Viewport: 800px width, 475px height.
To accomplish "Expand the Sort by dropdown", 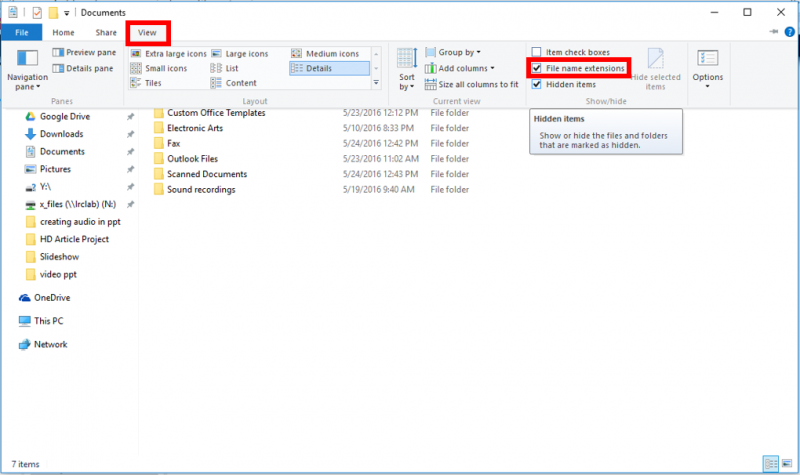I will (406, 68).
